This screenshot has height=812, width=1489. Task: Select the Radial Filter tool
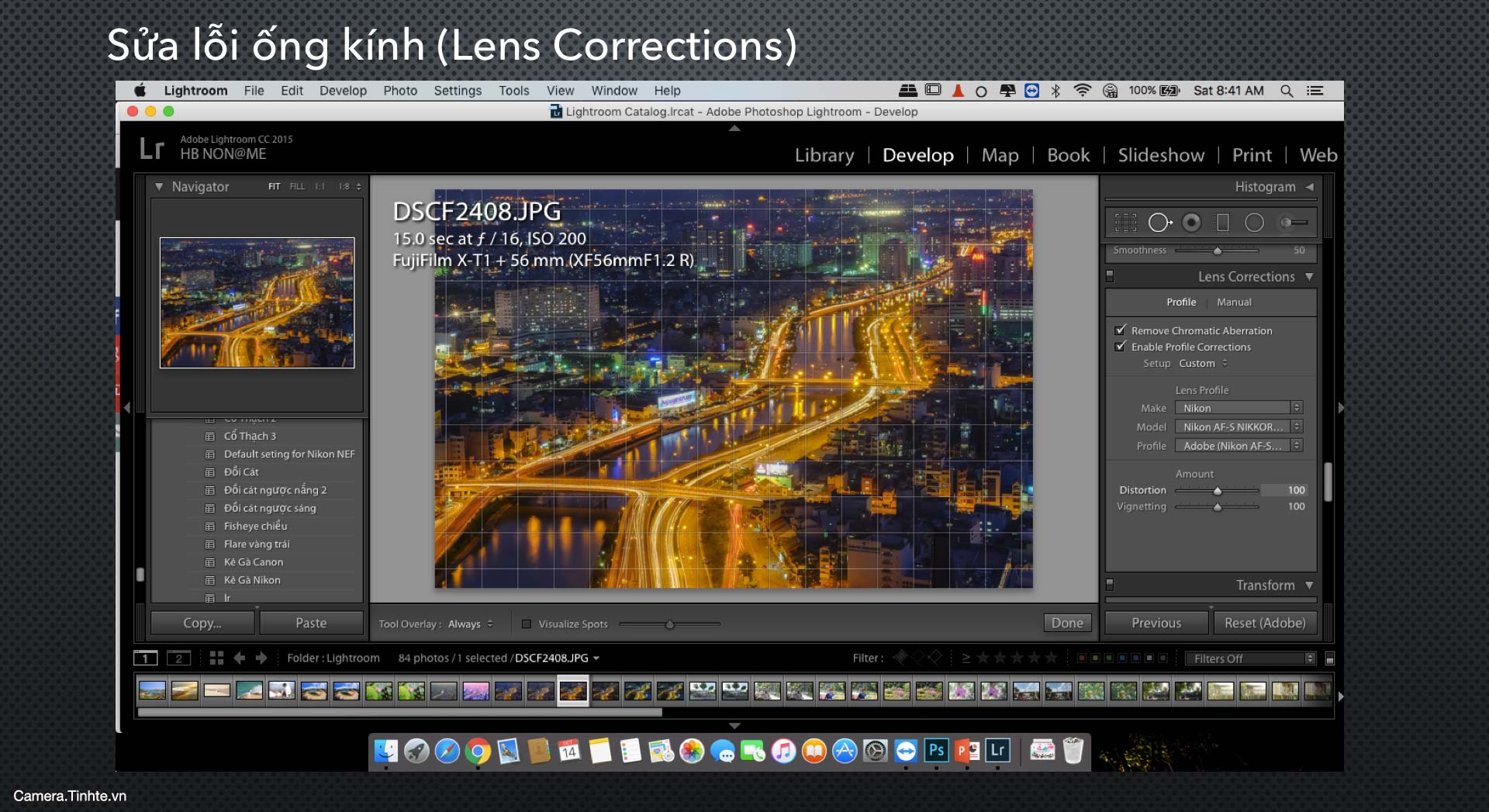[1254, 223]
